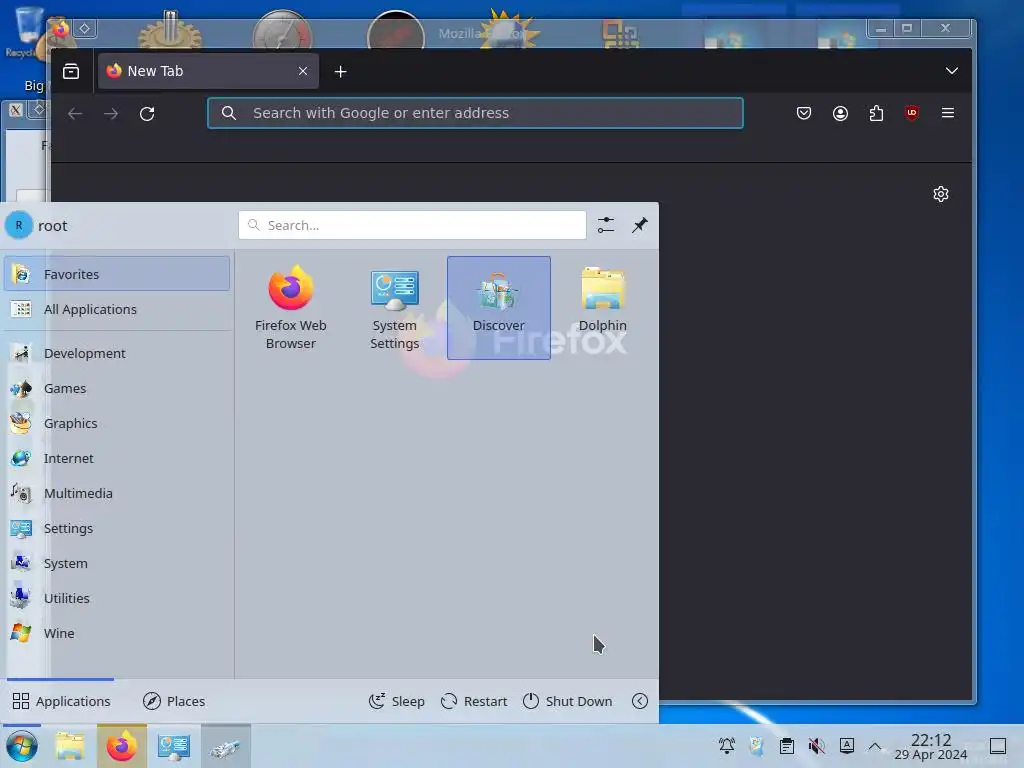
Task: Launch Dolphin file manager from favorites
Action: click(602, 308)
